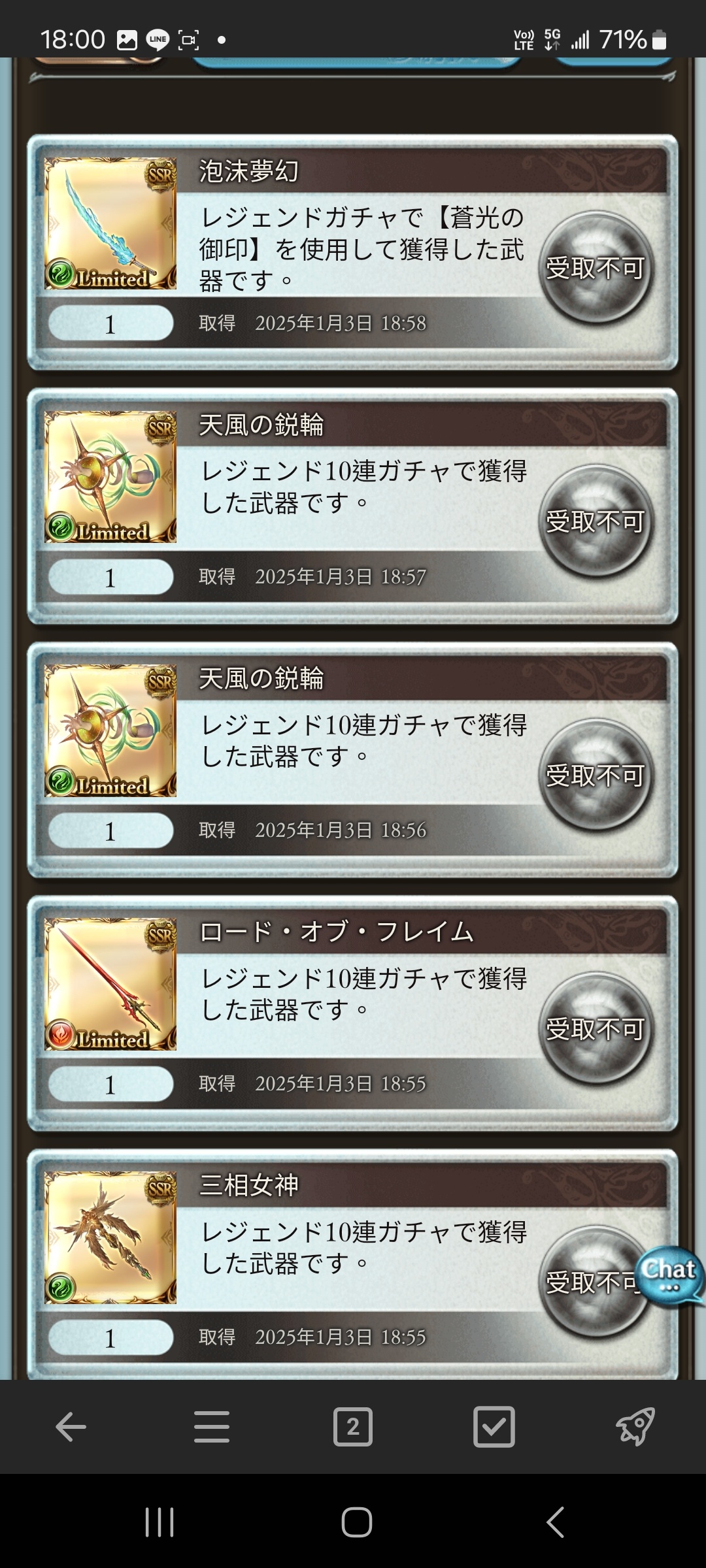Tap the checkbox icon in bottom toolbar
The width and height of the screenshot is (706, 1568).
494,1426
